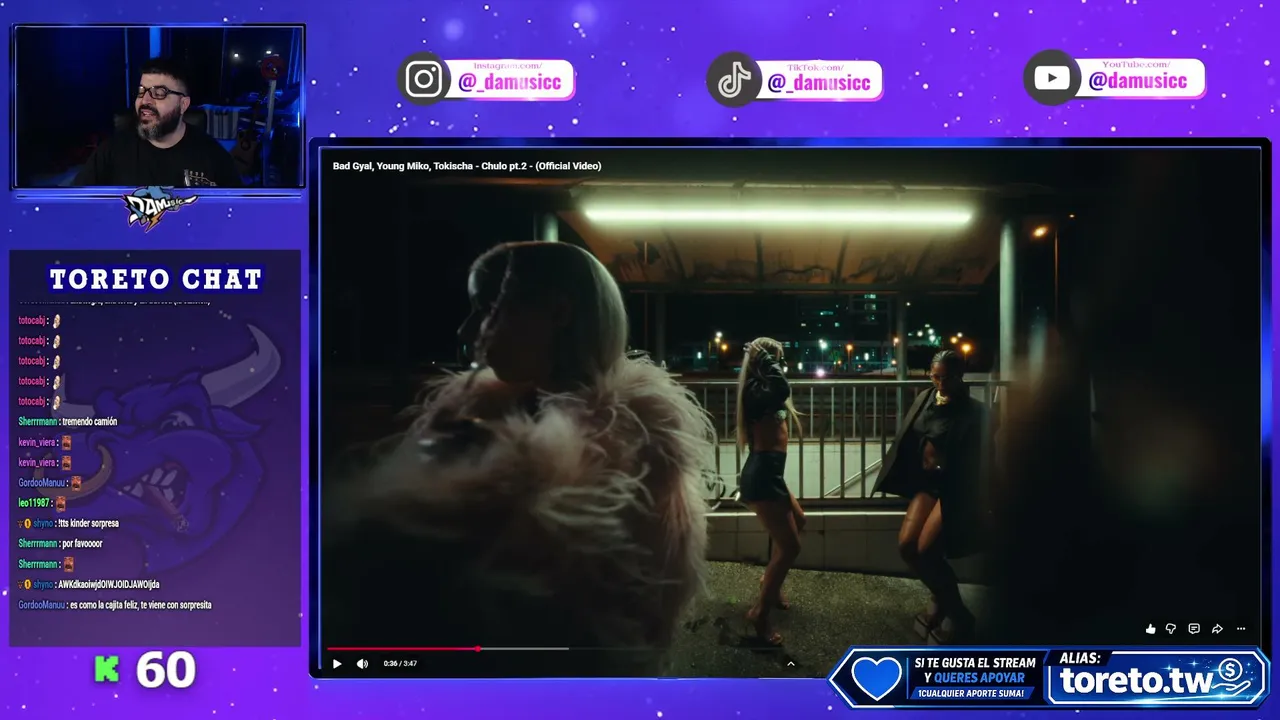Click the DAMusic shark logo
The image size is (1280, 720).
160,208
